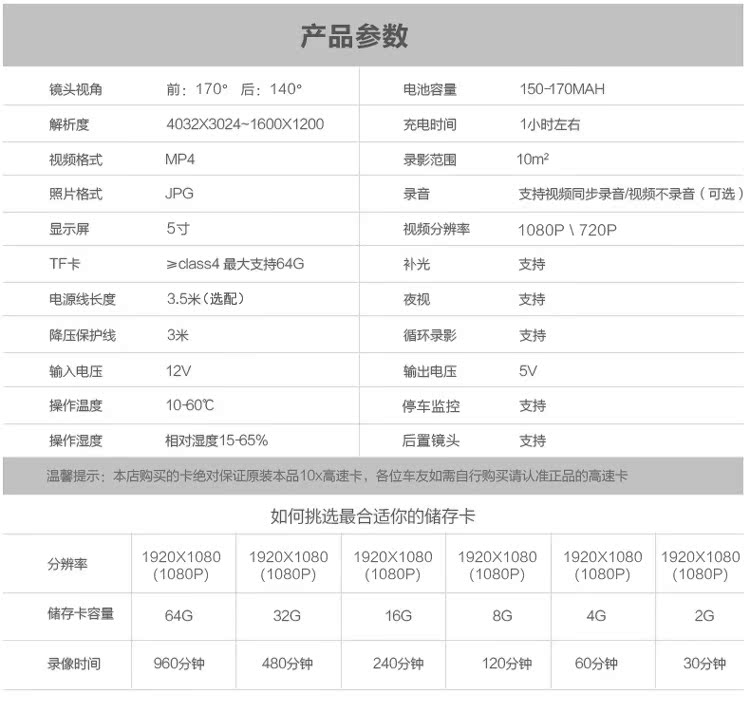Click the 240分钟 recording time cell
This screenshot has width=750, height=712.
398,664
